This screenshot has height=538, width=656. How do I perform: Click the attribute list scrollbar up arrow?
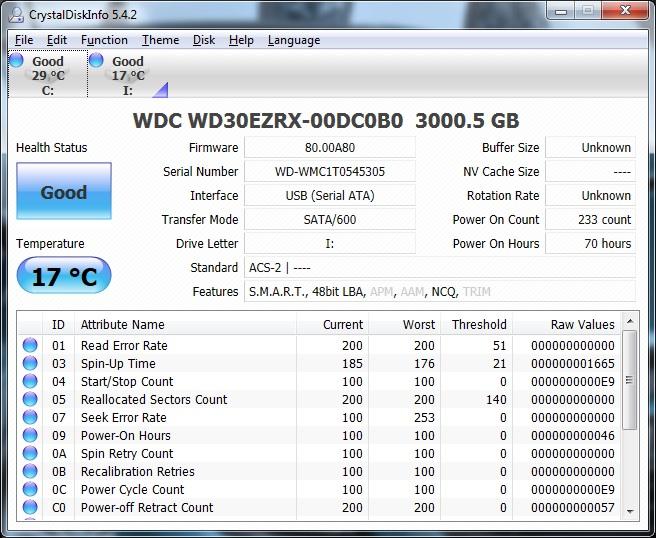click(630, 321)
